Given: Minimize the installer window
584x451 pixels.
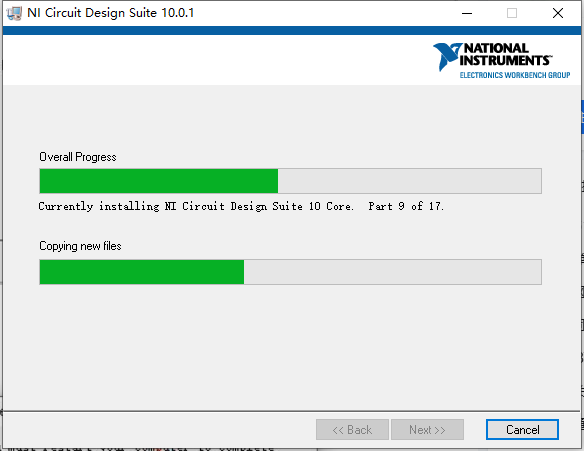Looking at the screenshot, I should point(467,13).
